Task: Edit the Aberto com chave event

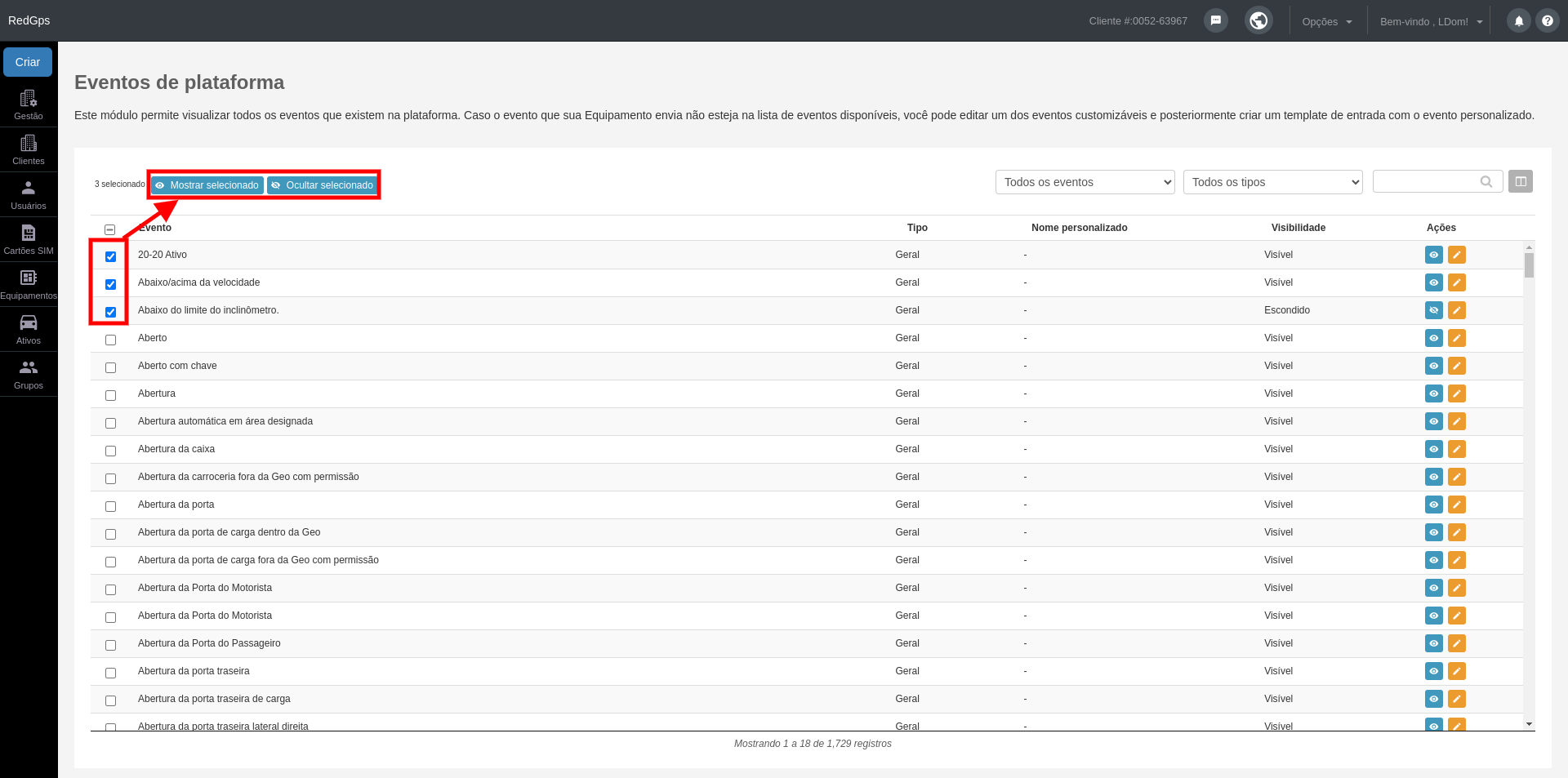Action: click(x=1457, y=366)
